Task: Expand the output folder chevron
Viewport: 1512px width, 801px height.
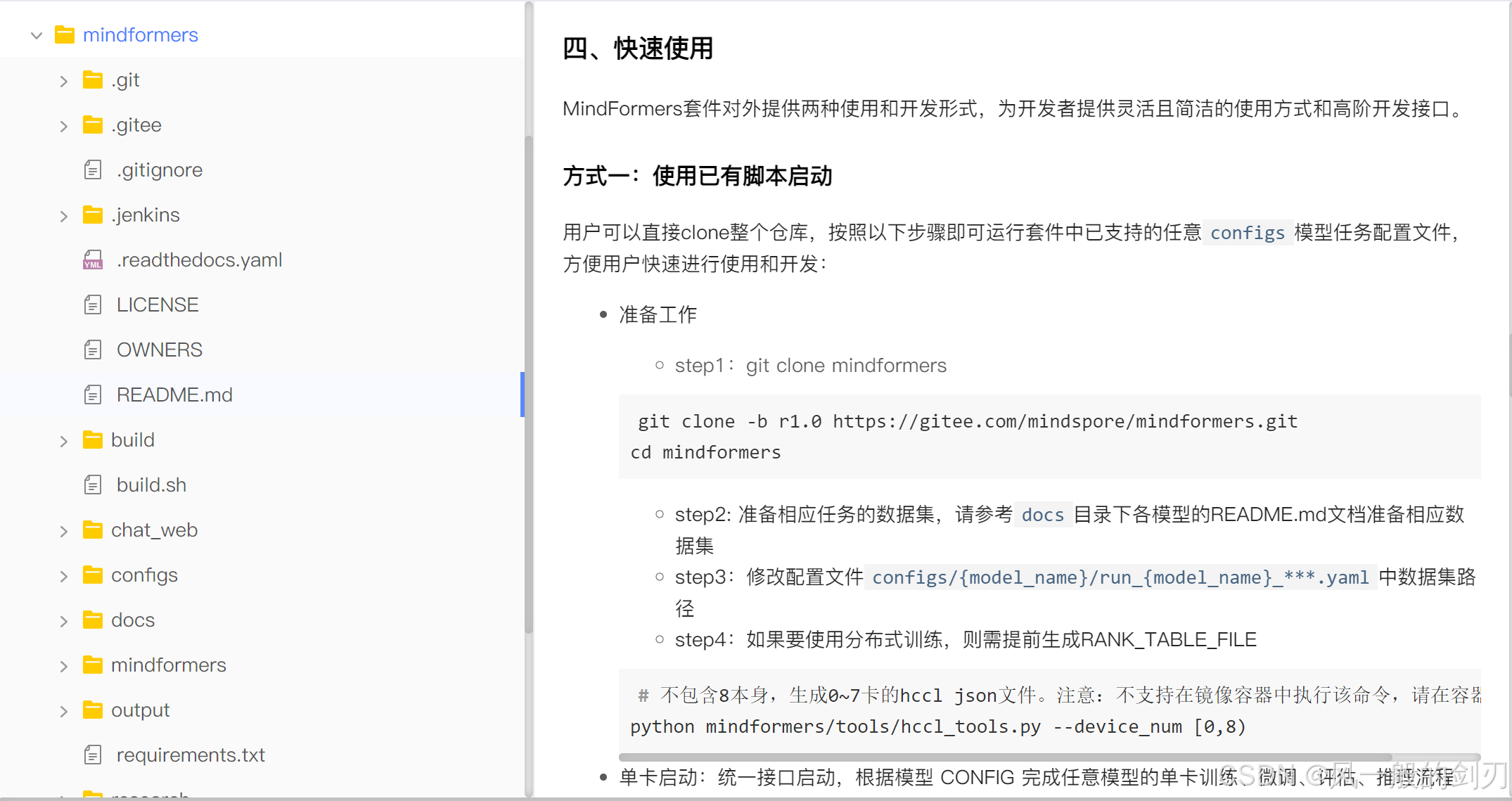Action: (x=64, y=711)
